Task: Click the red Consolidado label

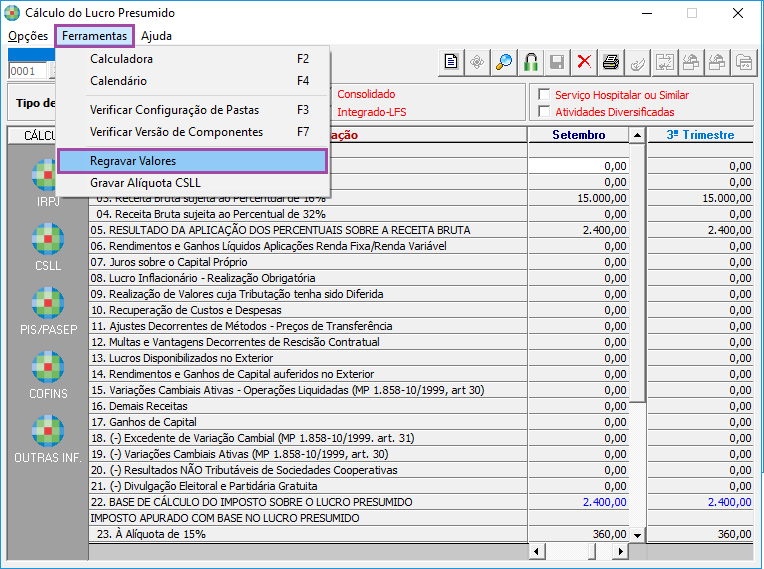Action: [366, 94]
